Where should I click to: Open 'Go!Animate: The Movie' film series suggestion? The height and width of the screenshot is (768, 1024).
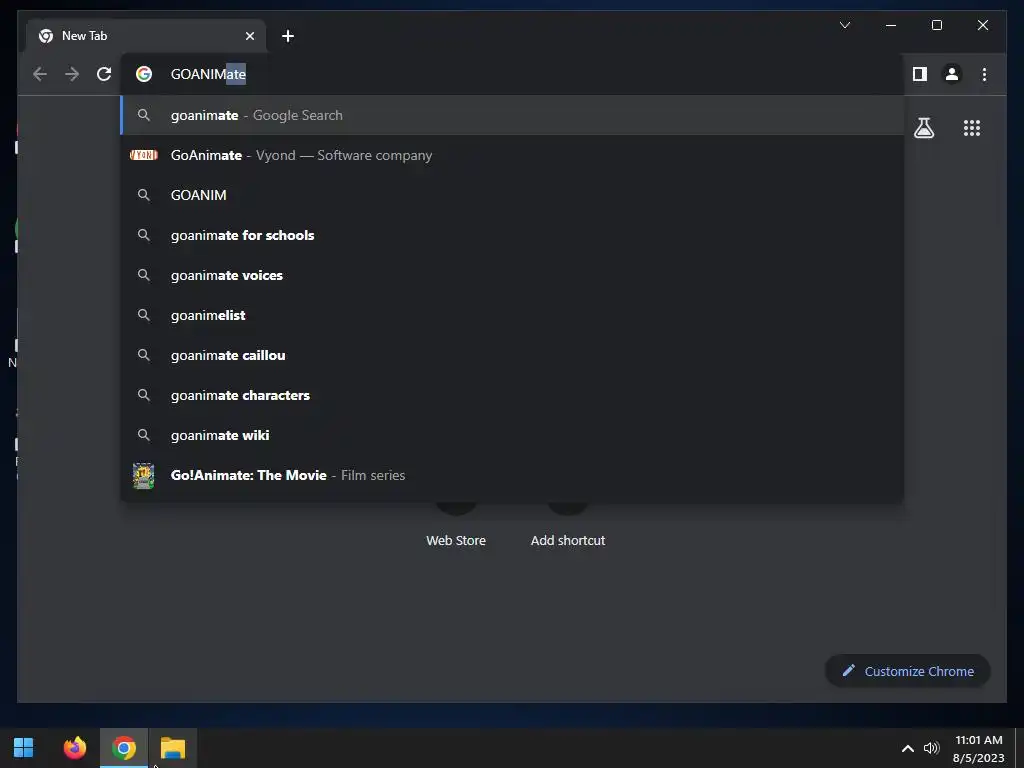512,475
